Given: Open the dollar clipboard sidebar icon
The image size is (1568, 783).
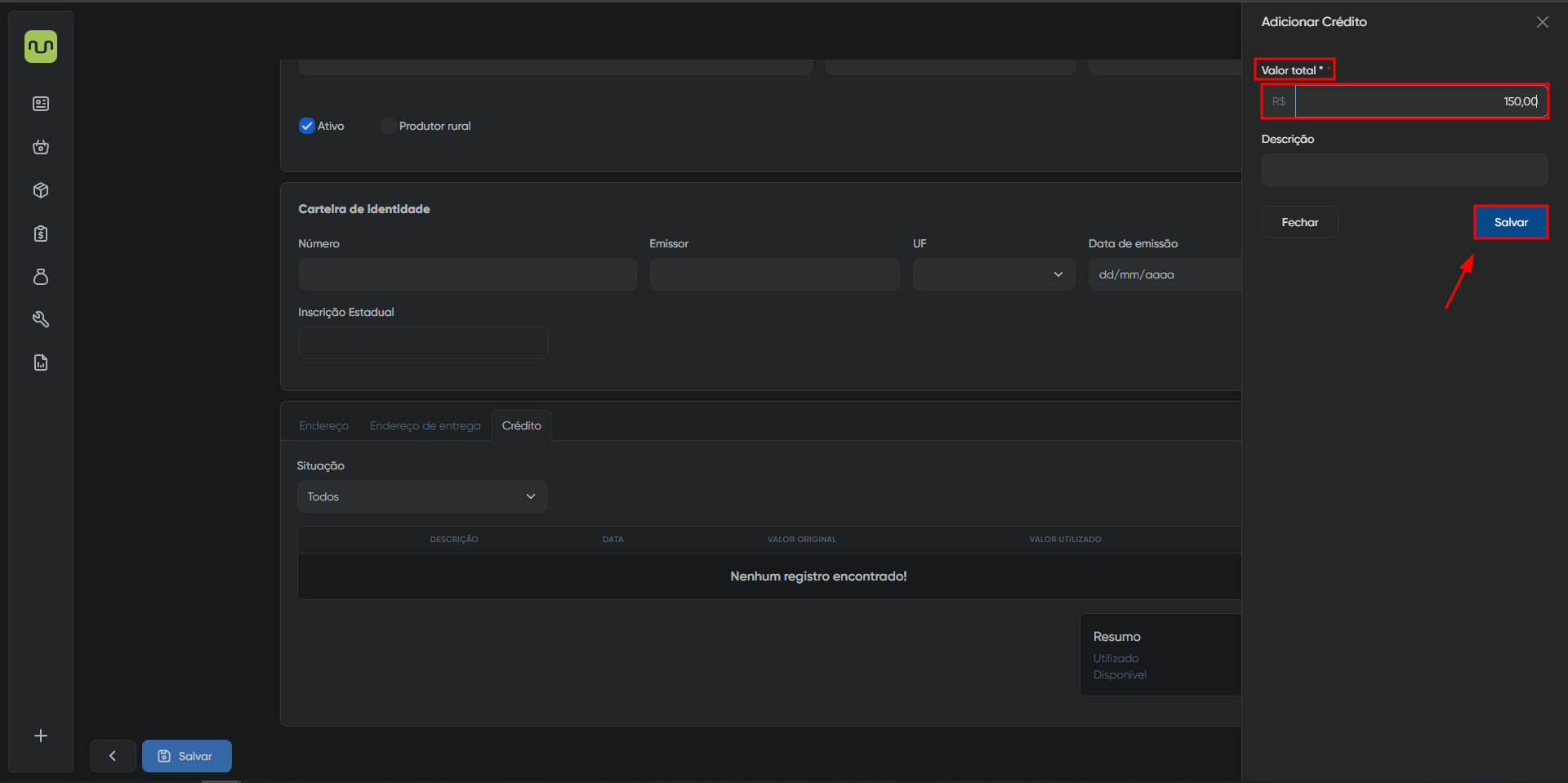Looking at the screenshot, I should [x=41, y=234].
